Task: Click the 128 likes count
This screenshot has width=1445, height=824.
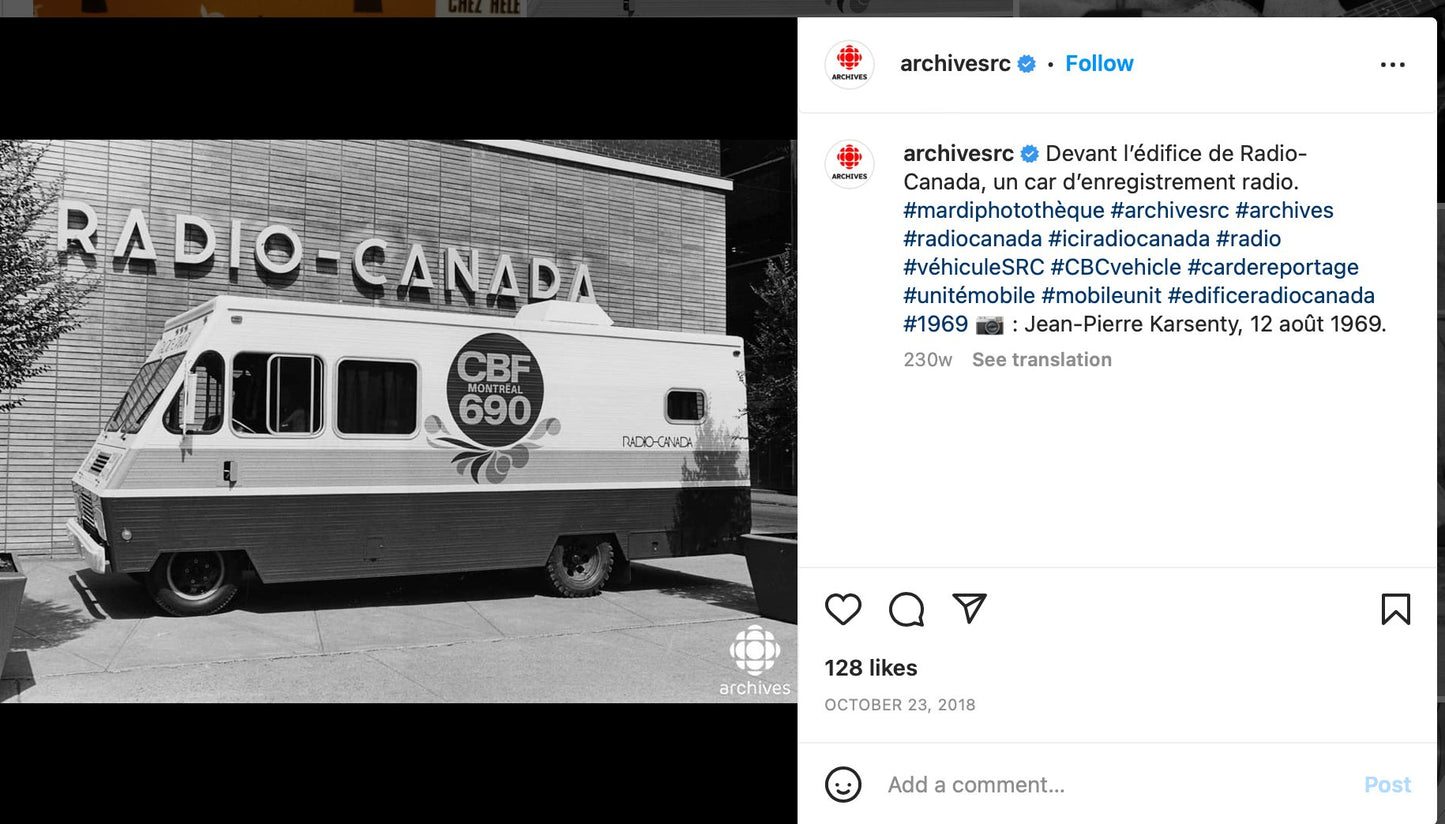Action: click(871, 668)
